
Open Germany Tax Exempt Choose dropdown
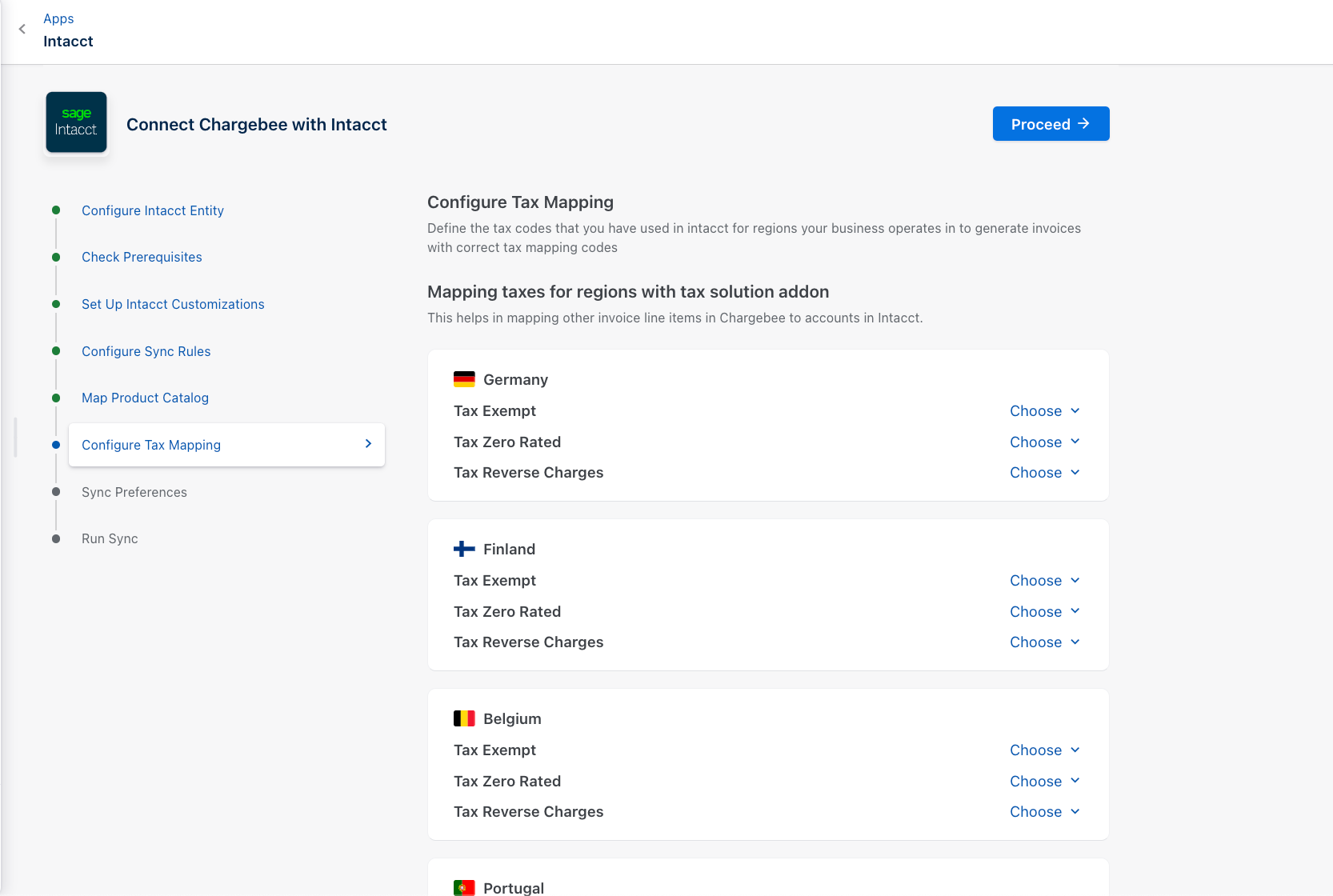click(1044, 411)
